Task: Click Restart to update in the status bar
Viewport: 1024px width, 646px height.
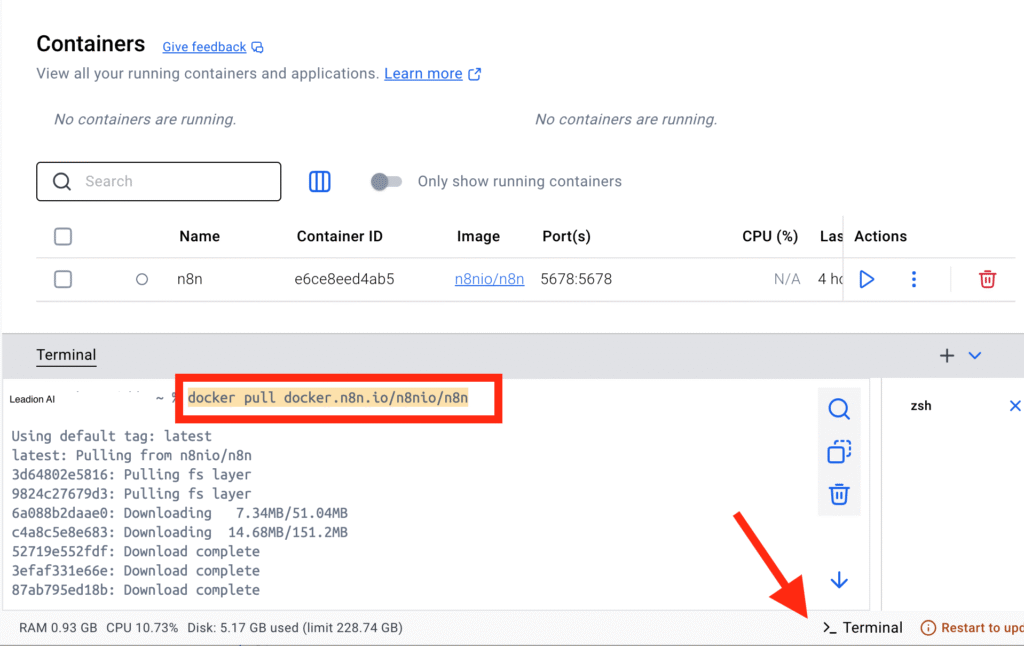Action: [978, 627]
